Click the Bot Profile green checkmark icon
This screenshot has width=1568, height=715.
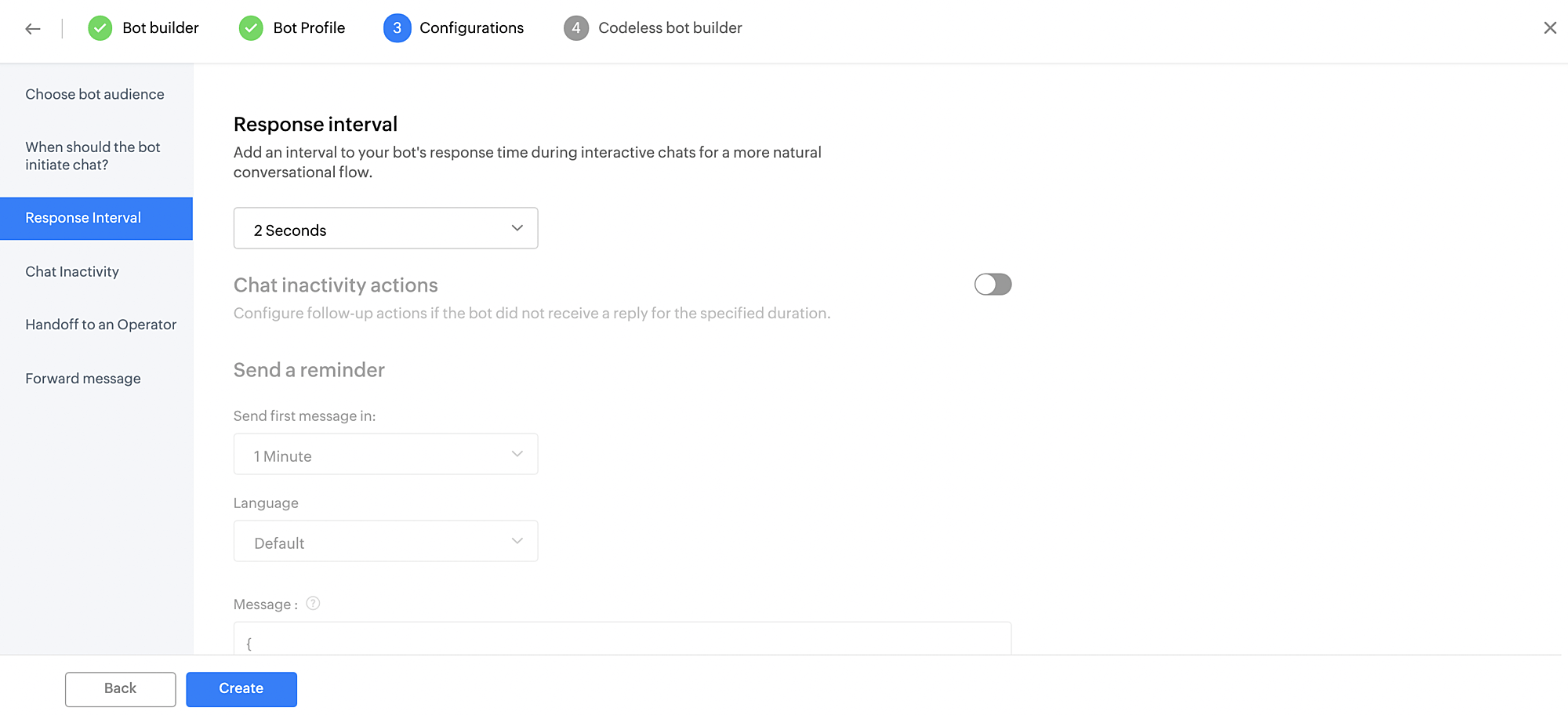click(251, 28)
